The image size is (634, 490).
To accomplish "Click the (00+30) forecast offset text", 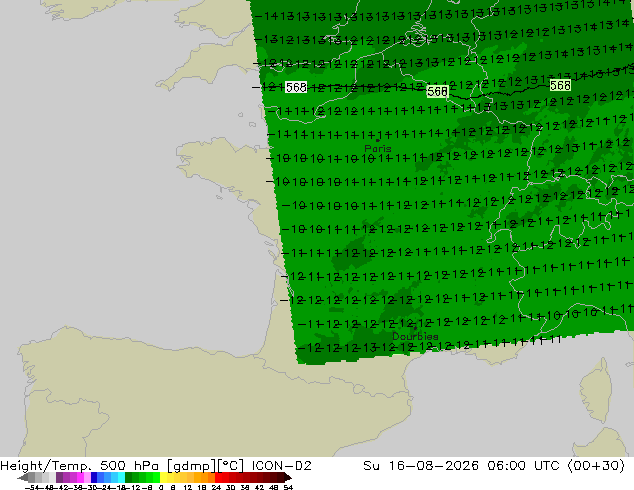I will (596, 466).
